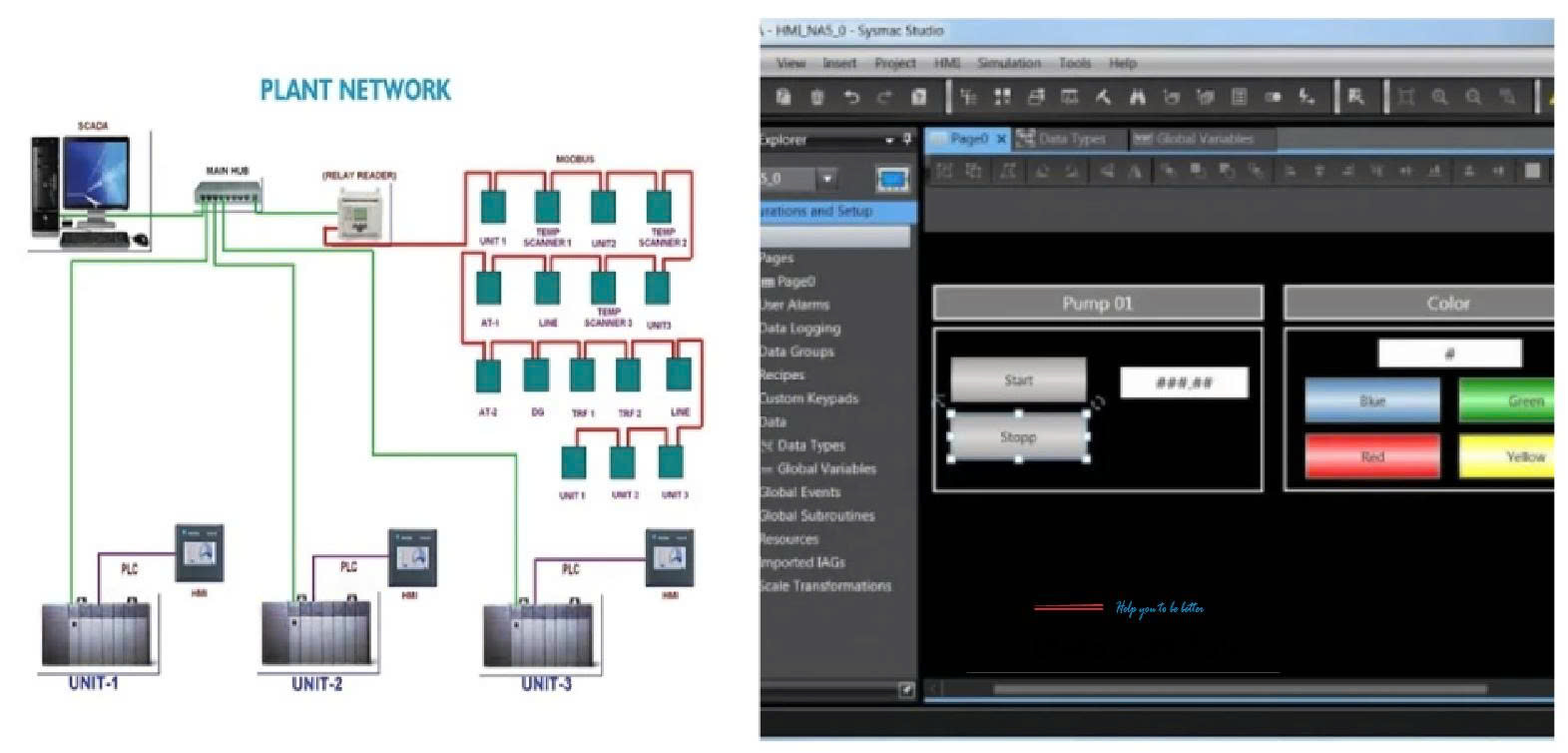Click the HMI device screen icon in Explorer
This screenshot has width=1568, height=753.
[x=892, y=180]
